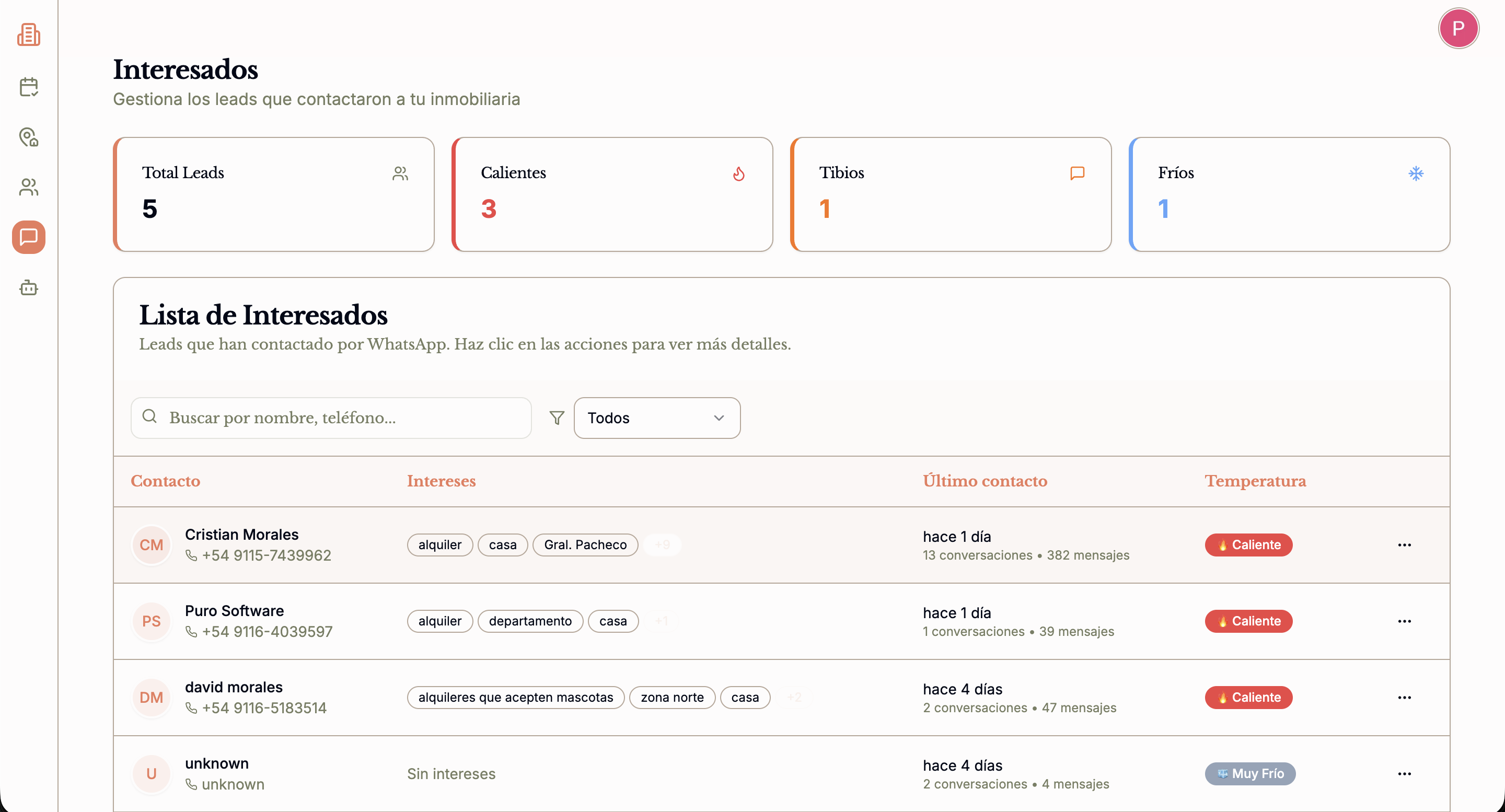Open actions menu for Puro Software
The image size is (1505, 812).
click(1404, 621)
